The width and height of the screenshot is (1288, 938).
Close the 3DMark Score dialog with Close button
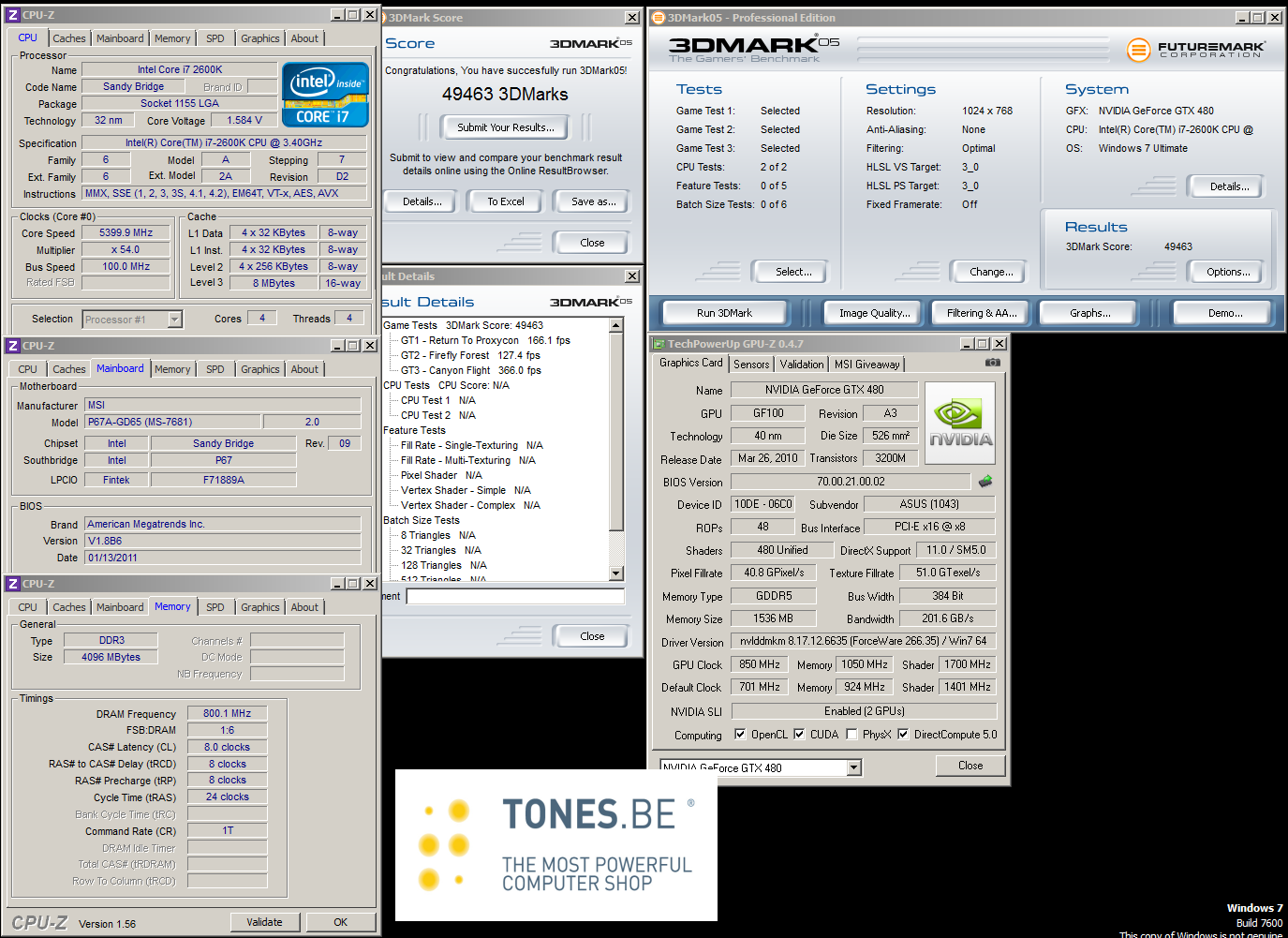[x=592, y=243]
